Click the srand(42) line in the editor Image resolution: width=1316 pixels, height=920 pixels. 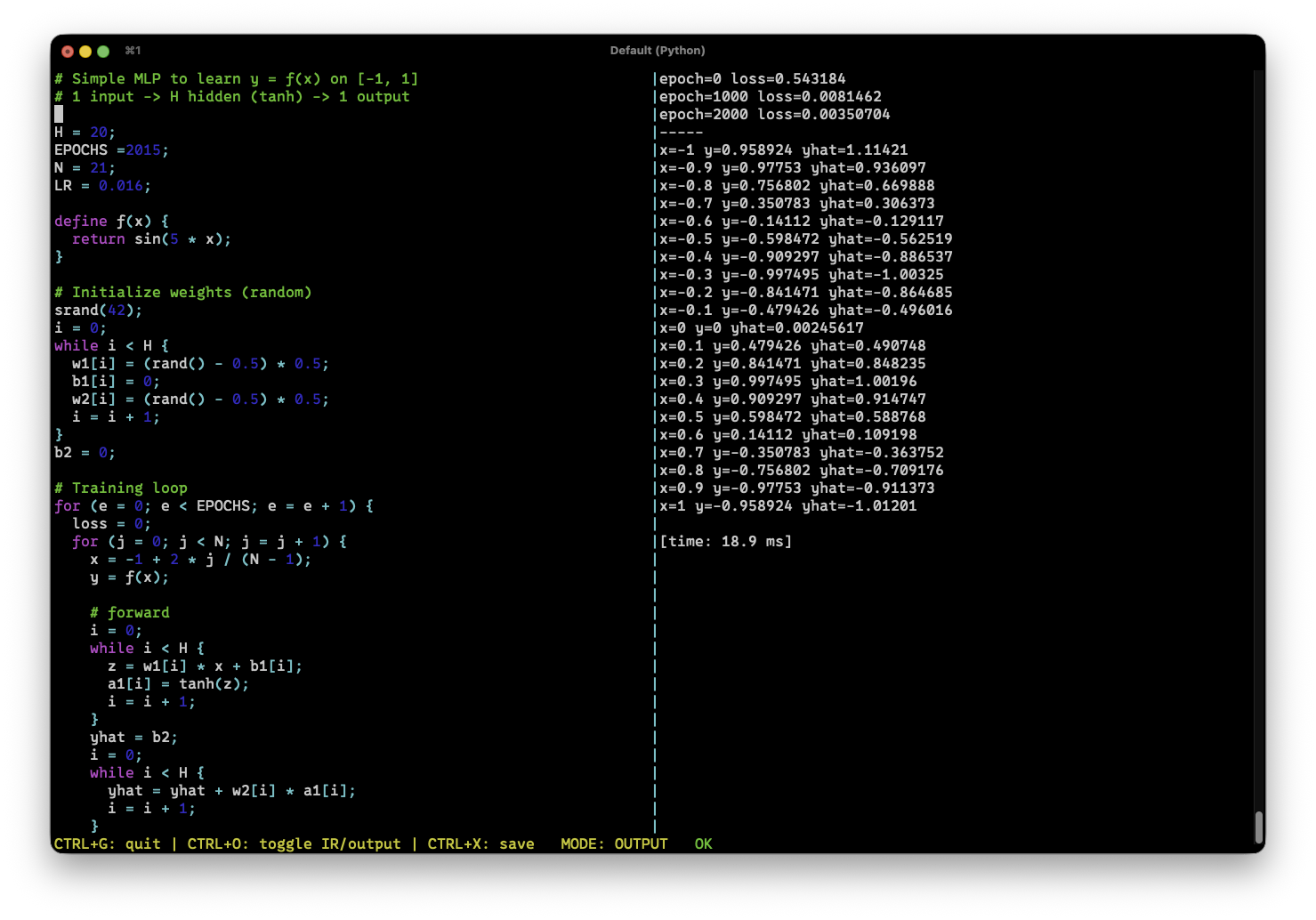click(98, 310)
